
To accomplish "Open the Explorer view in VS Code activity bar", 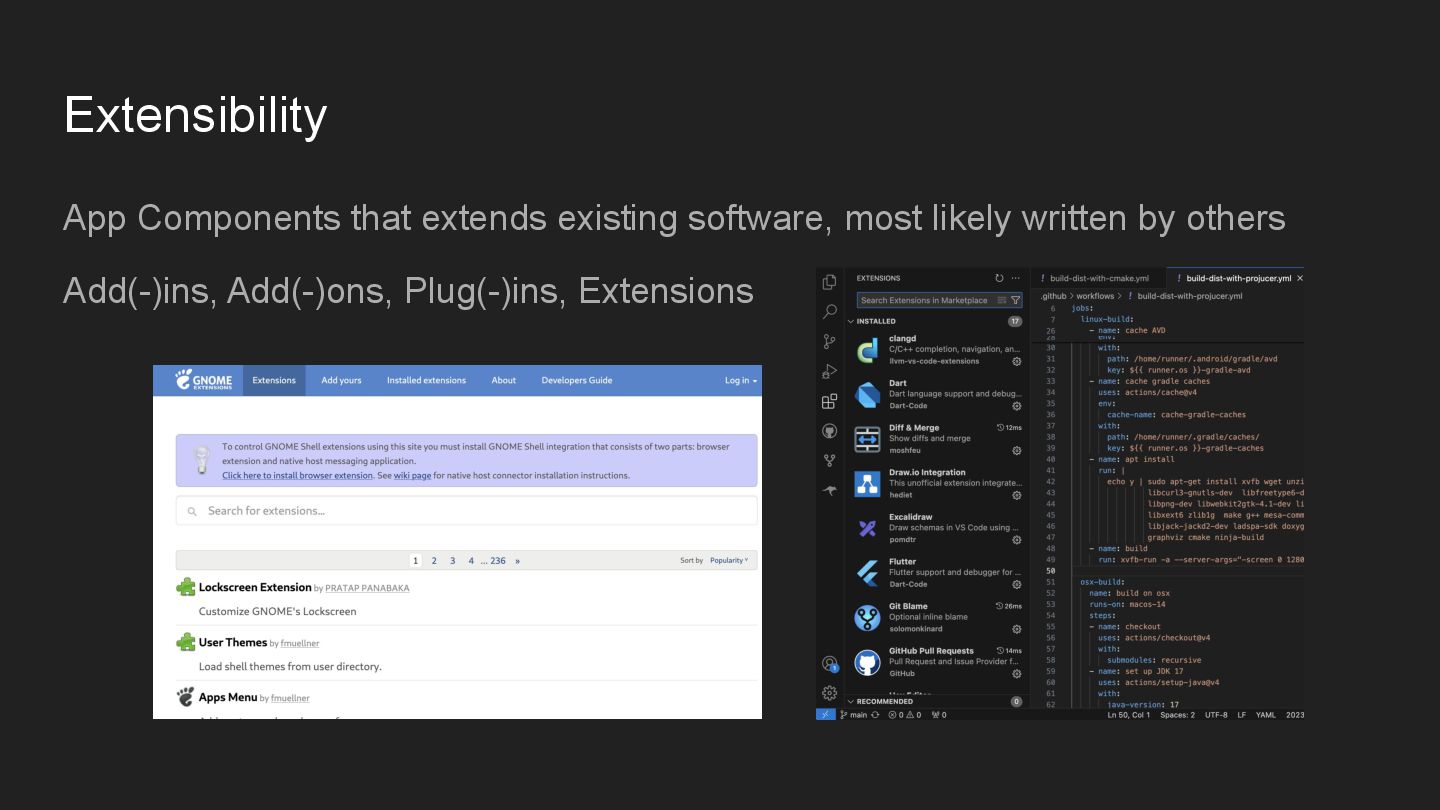I will tap(829, 283).
